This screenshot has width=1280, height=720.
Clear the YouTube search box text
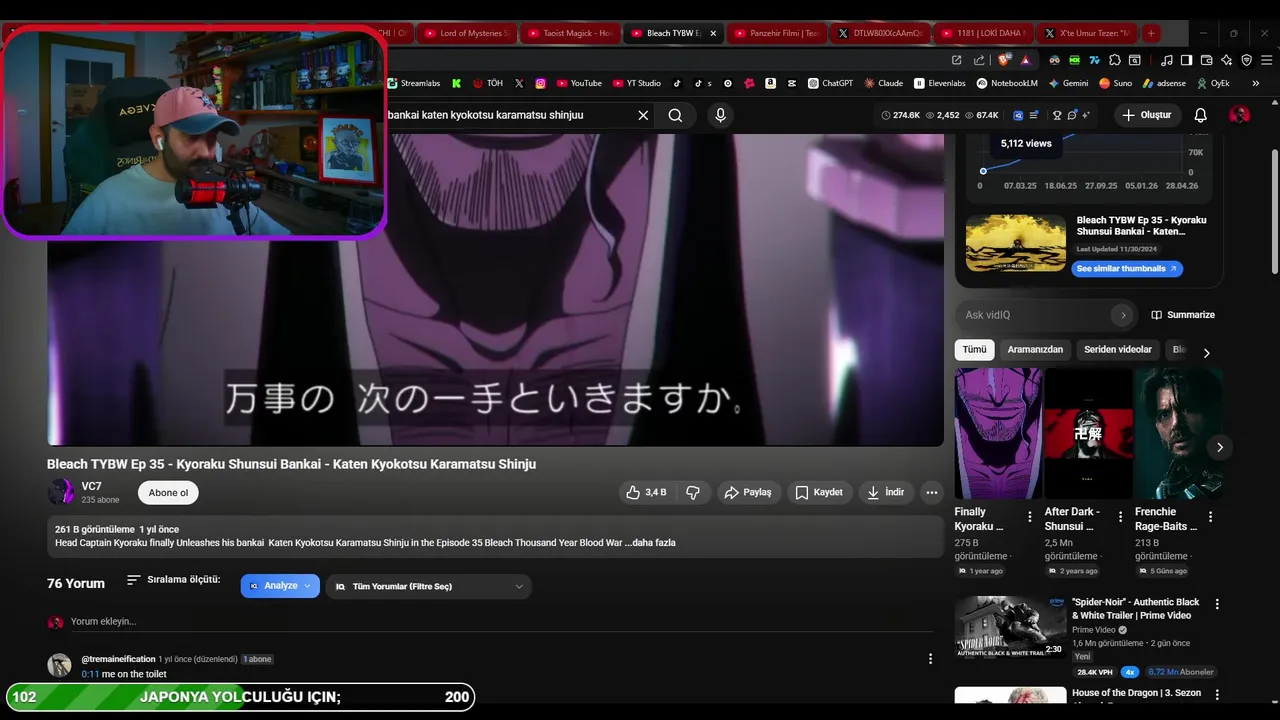[643, 115]
